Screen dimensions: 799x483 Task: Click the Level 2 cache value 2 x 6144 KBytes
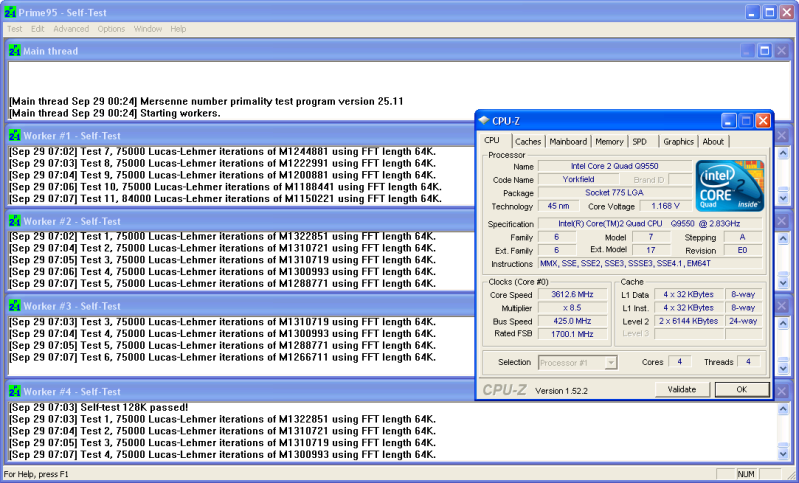[x=688, y=321]
